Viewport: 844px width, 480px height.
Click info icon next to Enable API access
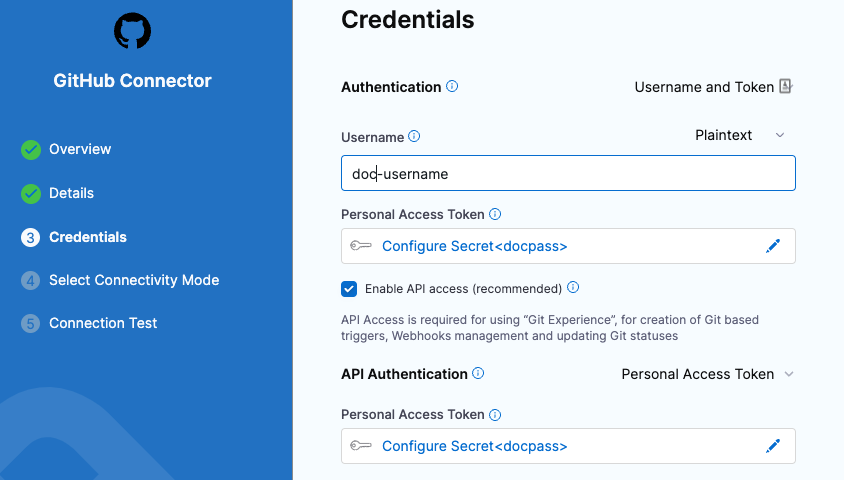click(x=573, y=288)
